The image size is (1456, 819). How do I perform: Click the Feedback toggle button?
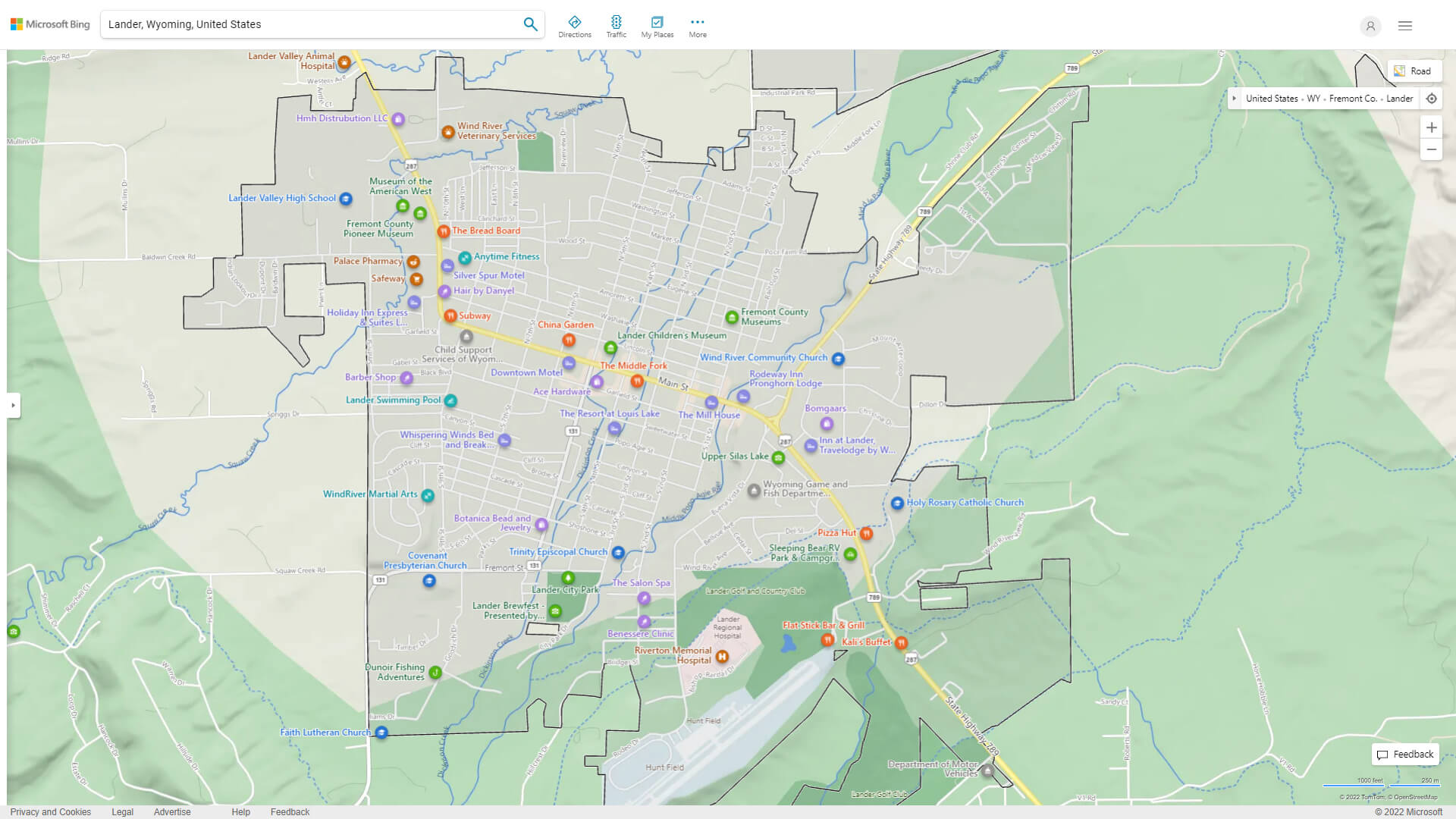click(1405, 754)
